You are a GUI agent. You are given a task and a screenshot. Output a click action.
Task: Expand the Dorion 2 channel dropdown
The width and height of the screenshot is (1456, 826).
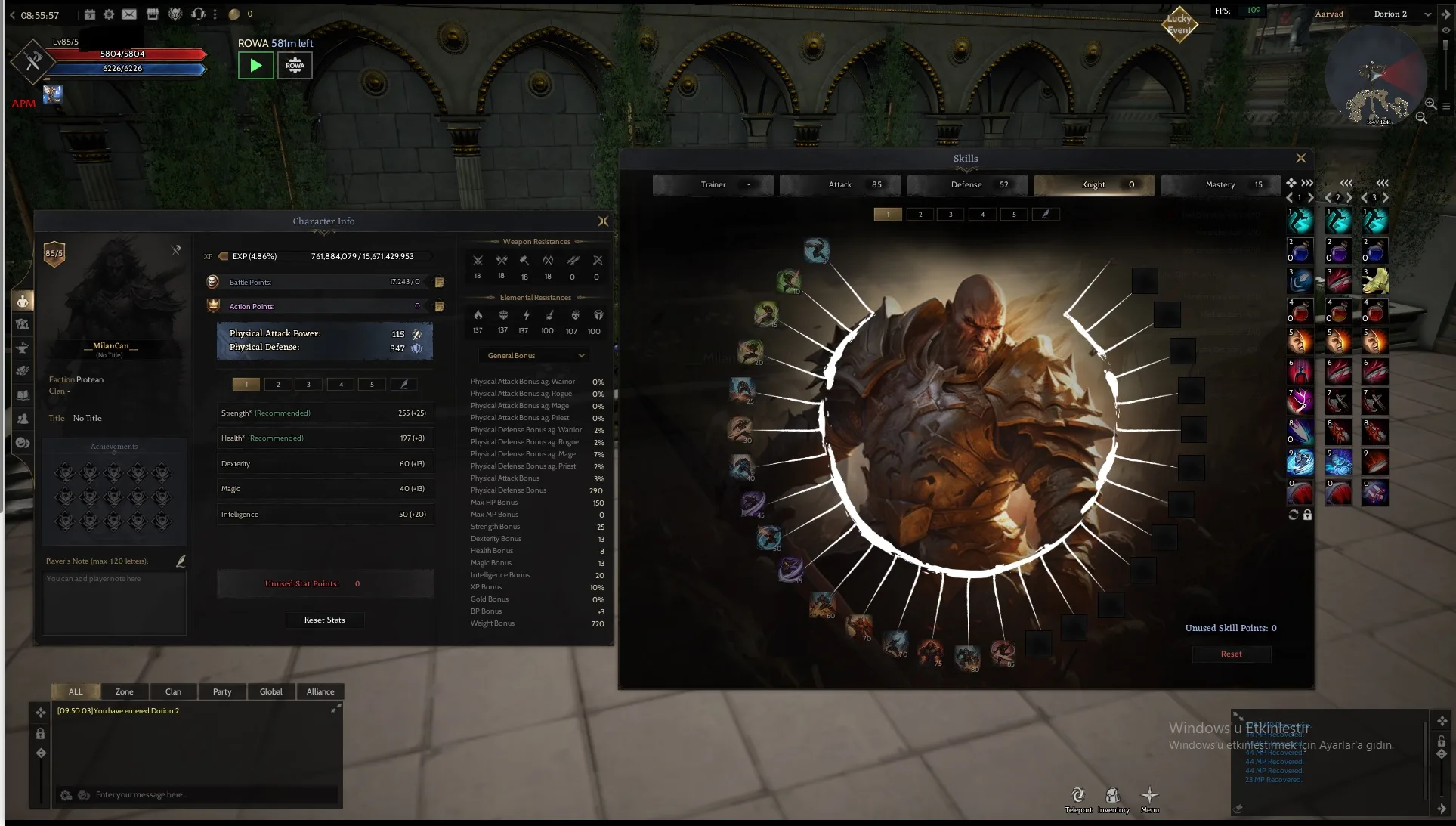click(x=1427, y=14)
